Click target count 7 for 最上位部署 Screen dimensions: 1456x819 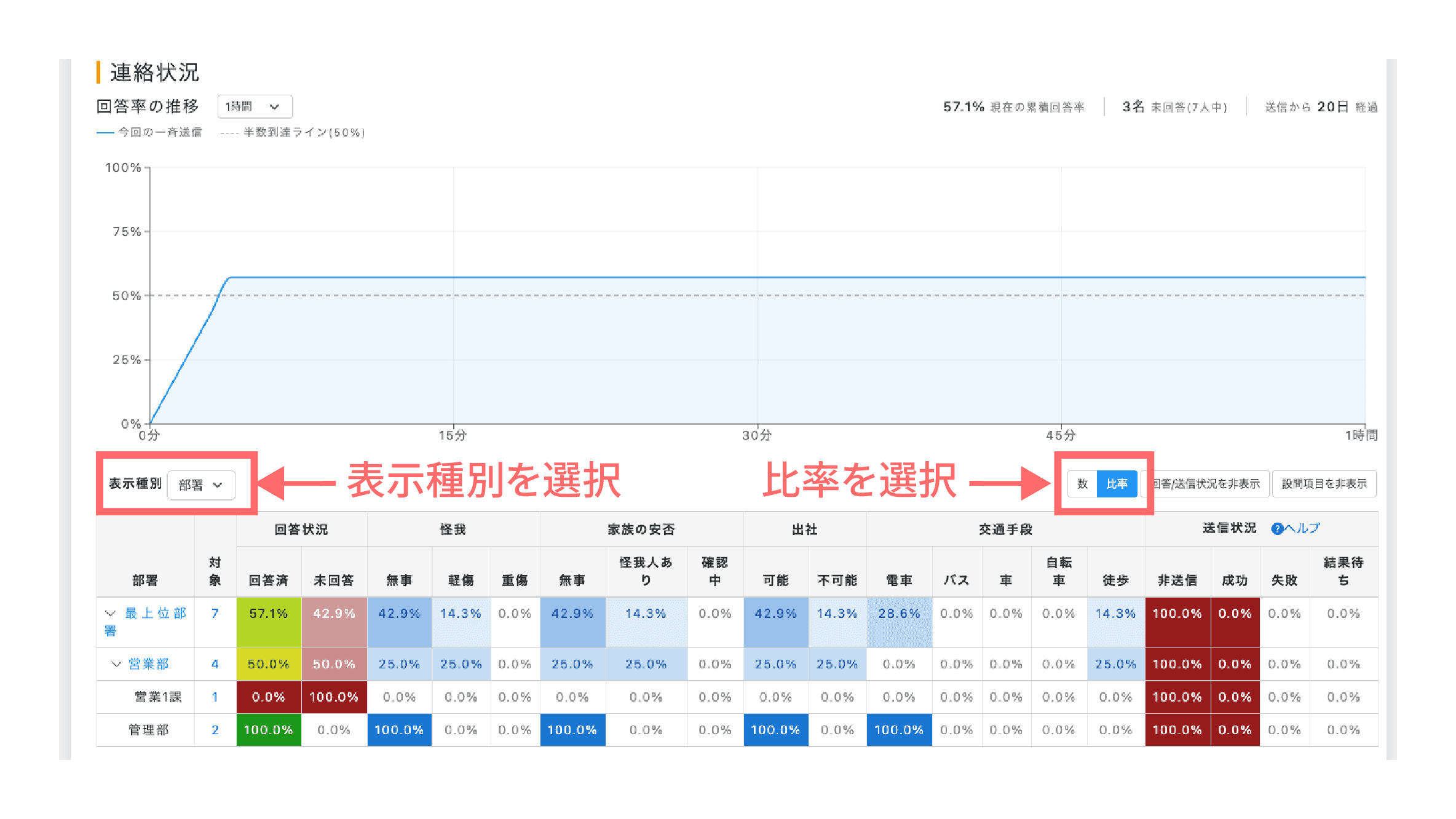pos(215,613)
